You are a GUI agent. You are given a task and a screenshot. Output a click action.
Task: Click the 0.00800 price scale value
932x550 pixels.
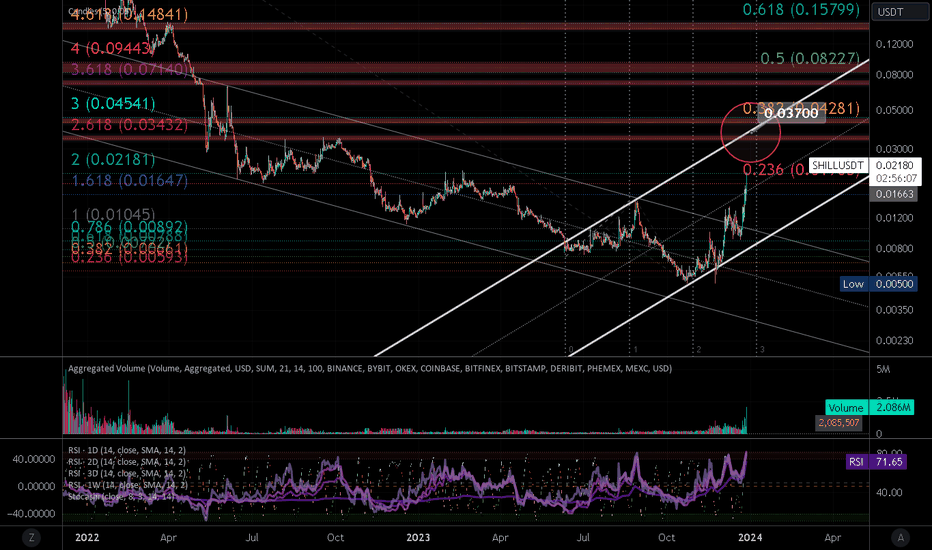tap(894, 249)
